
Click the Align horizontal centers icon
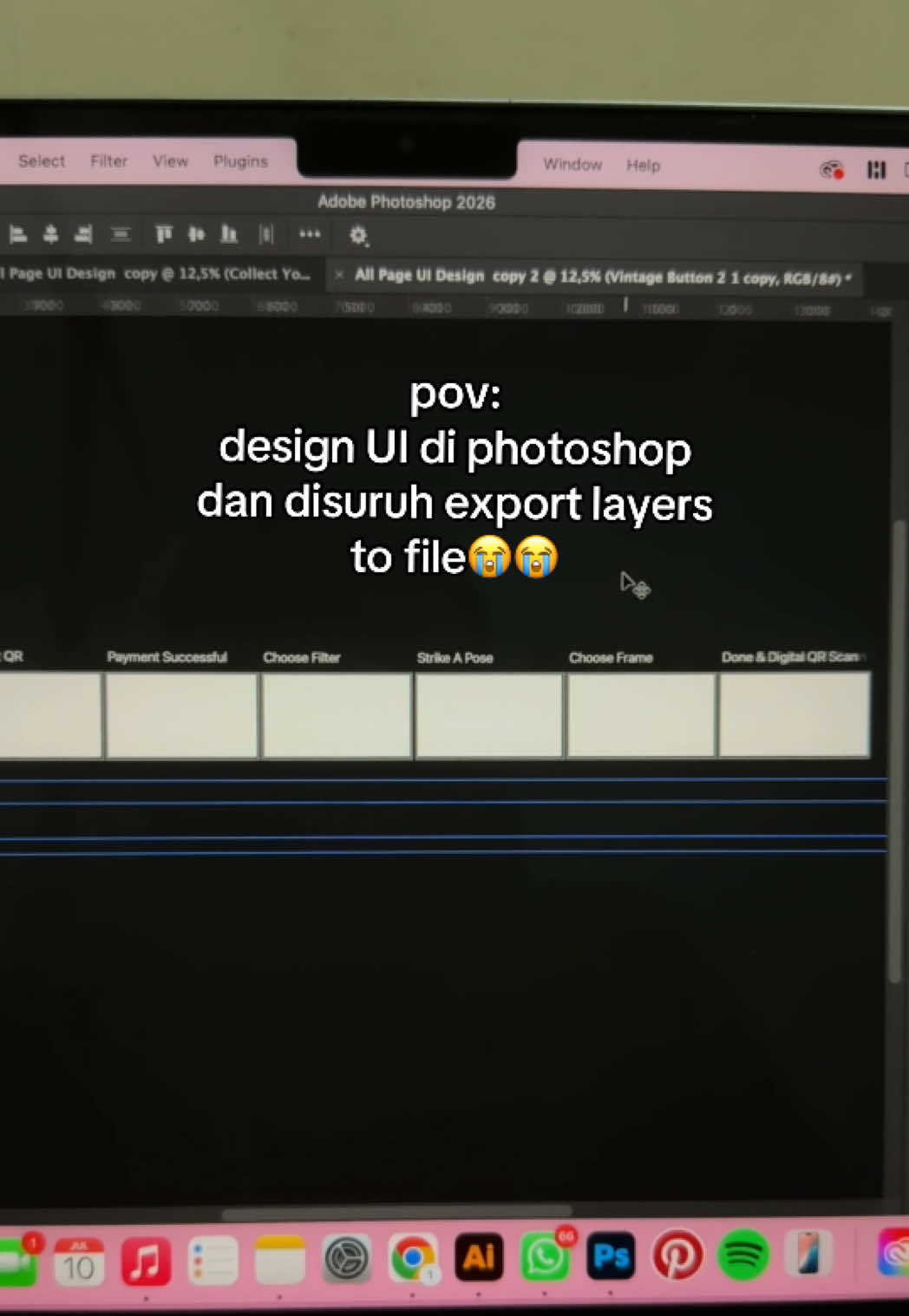click(x=50, y=234)
